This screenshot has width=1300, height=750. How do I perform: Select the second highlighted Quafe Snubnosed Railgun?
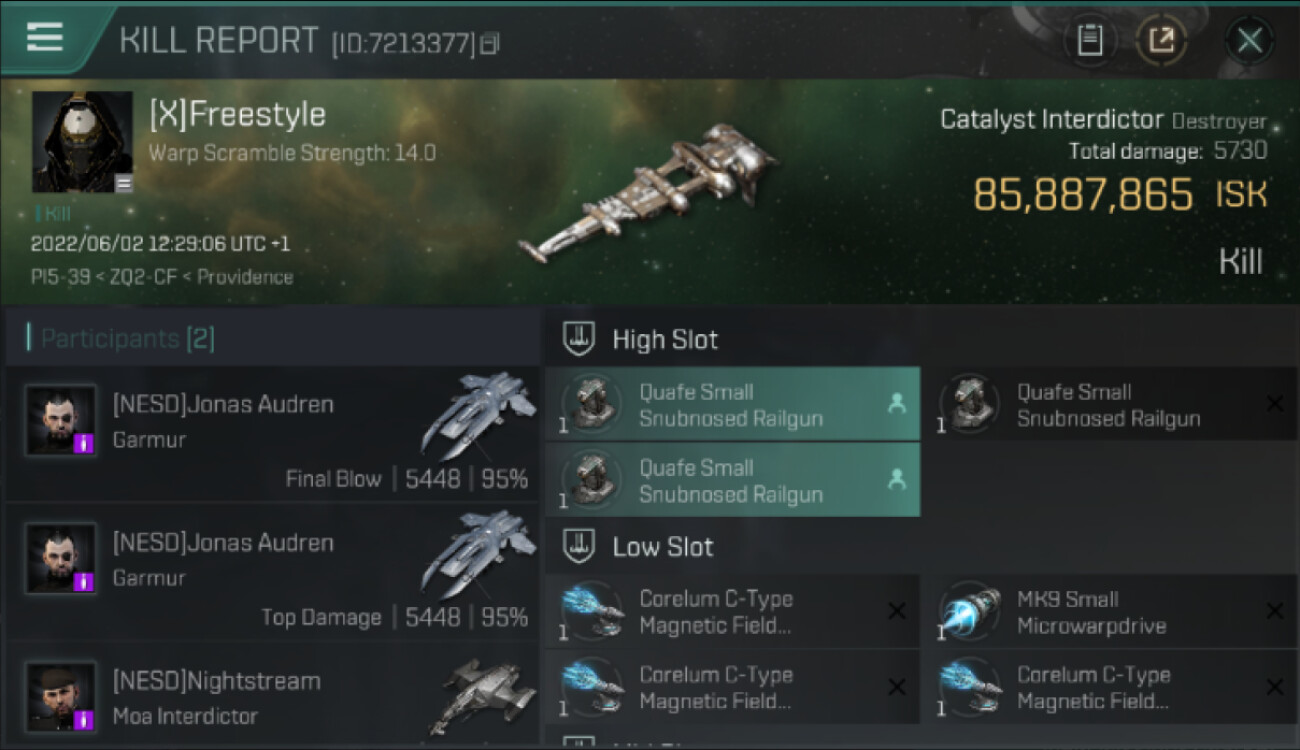[732, 480]
